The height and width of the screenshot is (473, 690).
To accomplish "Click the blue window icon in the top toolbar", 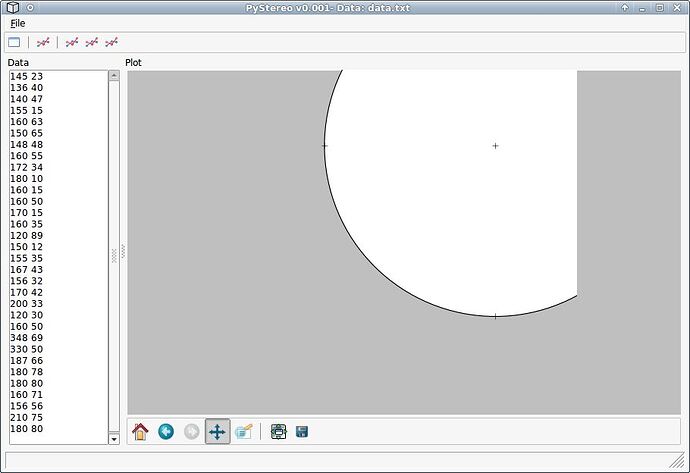I will (x=14, y=42).
